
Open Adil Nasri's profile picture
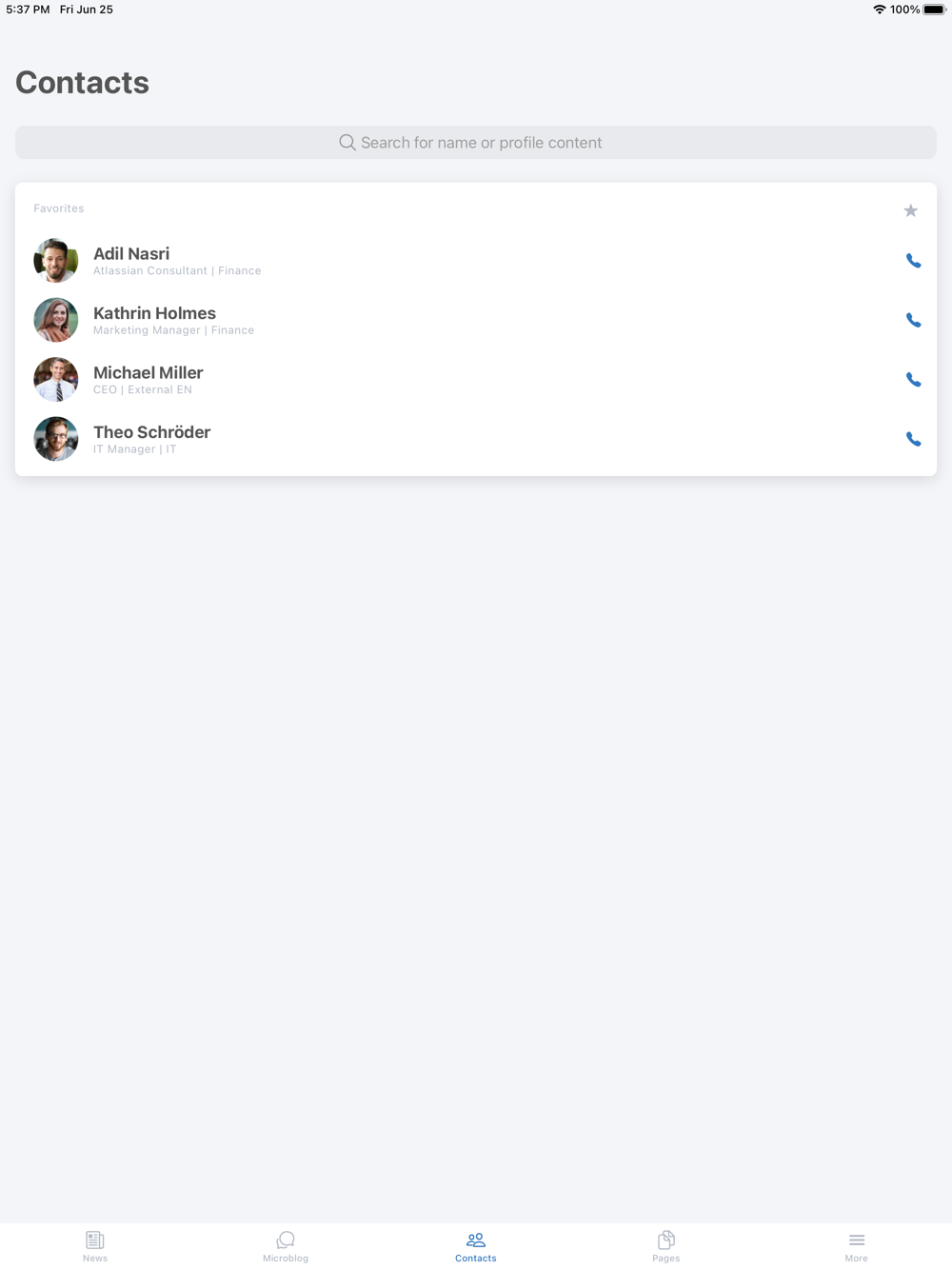coord(56,261)
